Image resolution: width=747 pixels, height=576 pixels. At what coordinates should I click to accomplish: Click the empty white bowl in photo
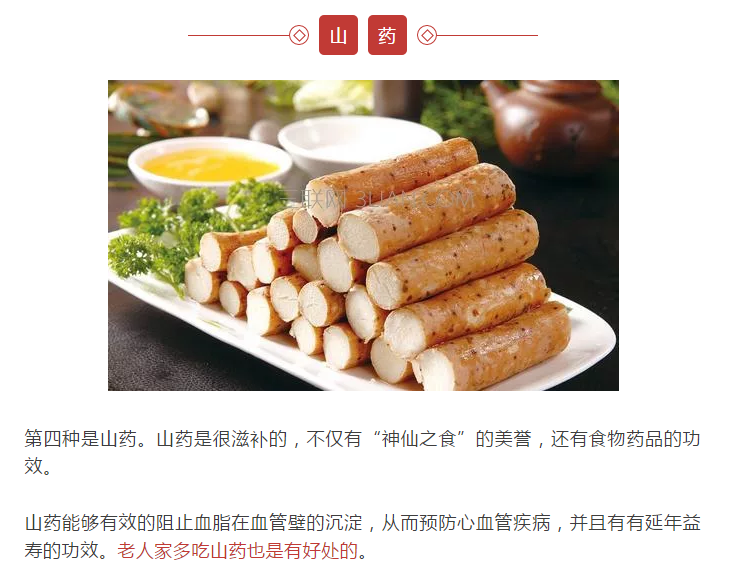355,139
